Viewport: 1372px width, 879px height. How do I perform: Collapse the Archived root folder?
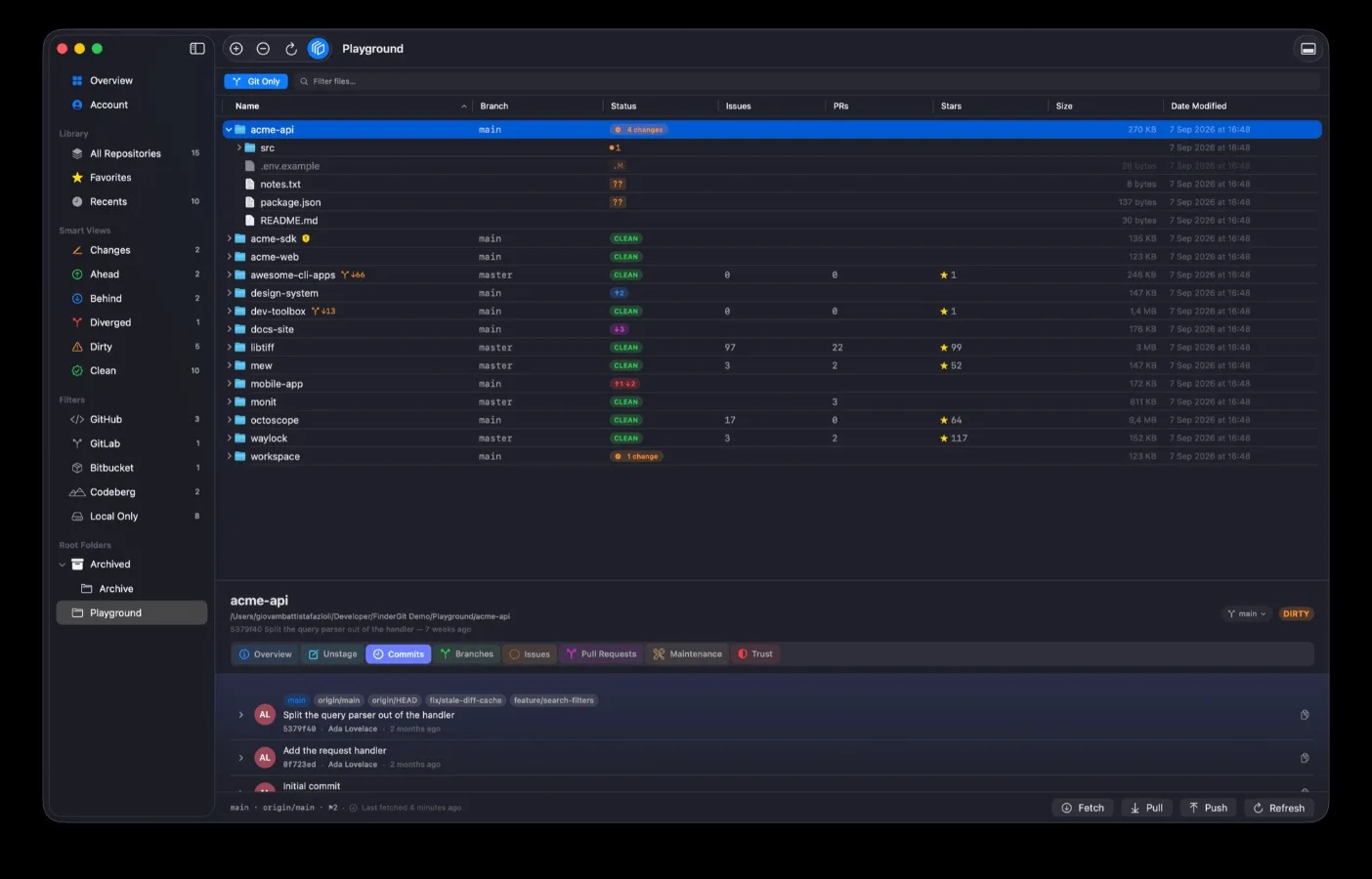(63, 565)
